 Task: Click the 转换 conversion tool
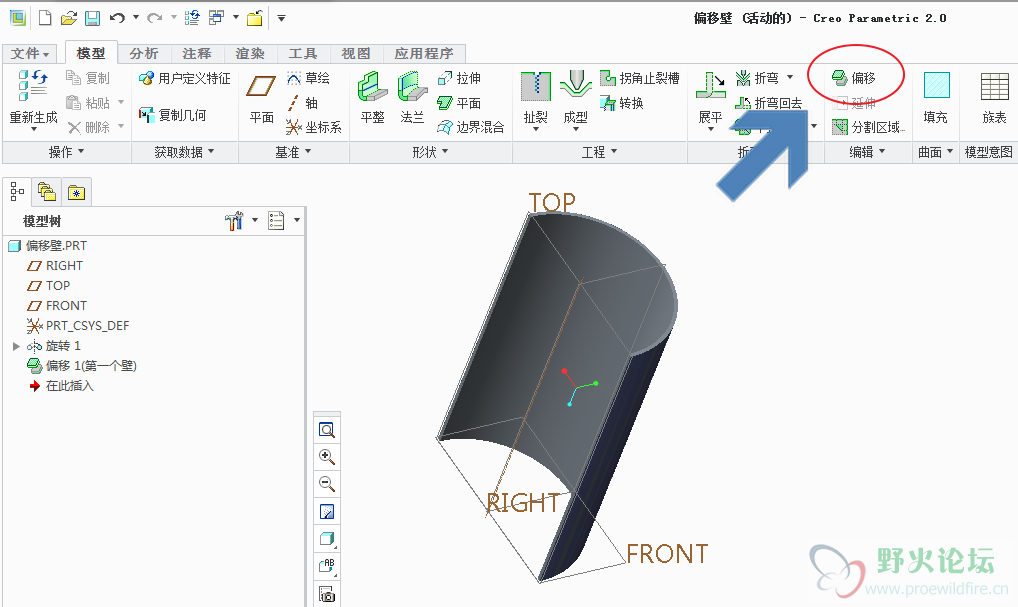622,103
